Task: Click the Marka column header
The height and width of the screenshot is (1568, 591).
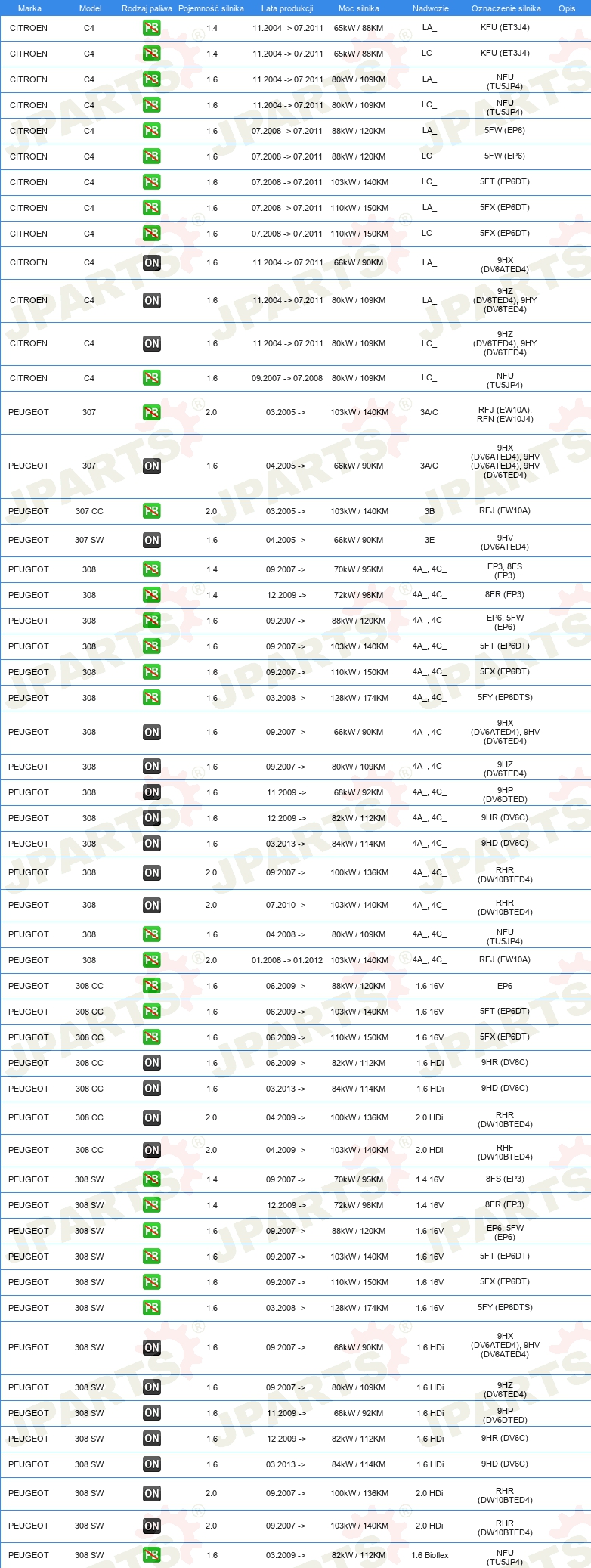Action: 29,8
